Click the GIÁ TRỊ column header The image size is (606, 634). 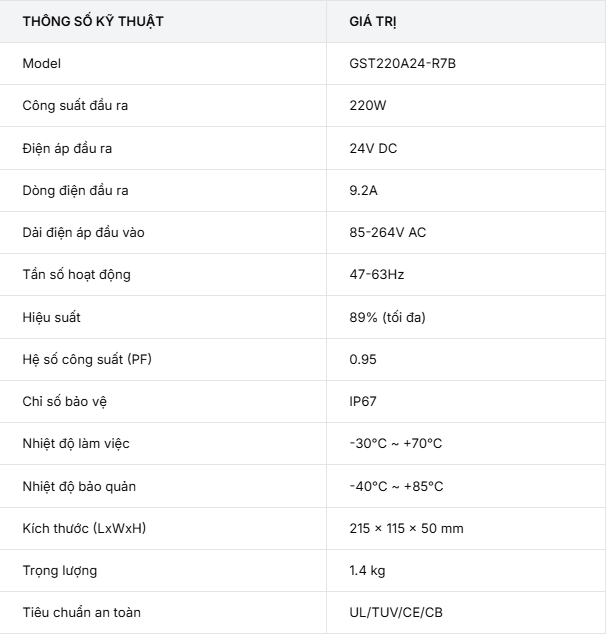[x=373, y=21]
